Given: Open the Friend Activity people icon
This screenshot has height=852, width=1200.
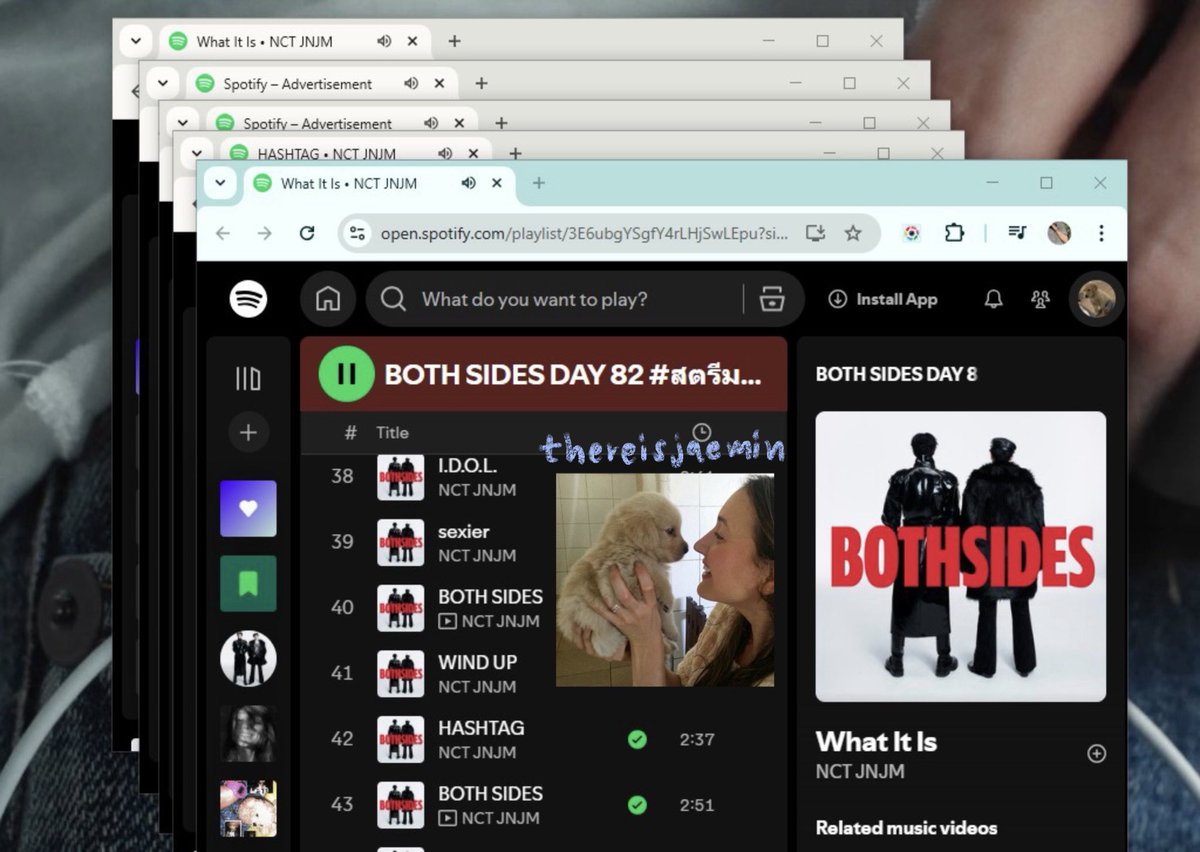Looking at the screenshot, I should coord(1041,299).
